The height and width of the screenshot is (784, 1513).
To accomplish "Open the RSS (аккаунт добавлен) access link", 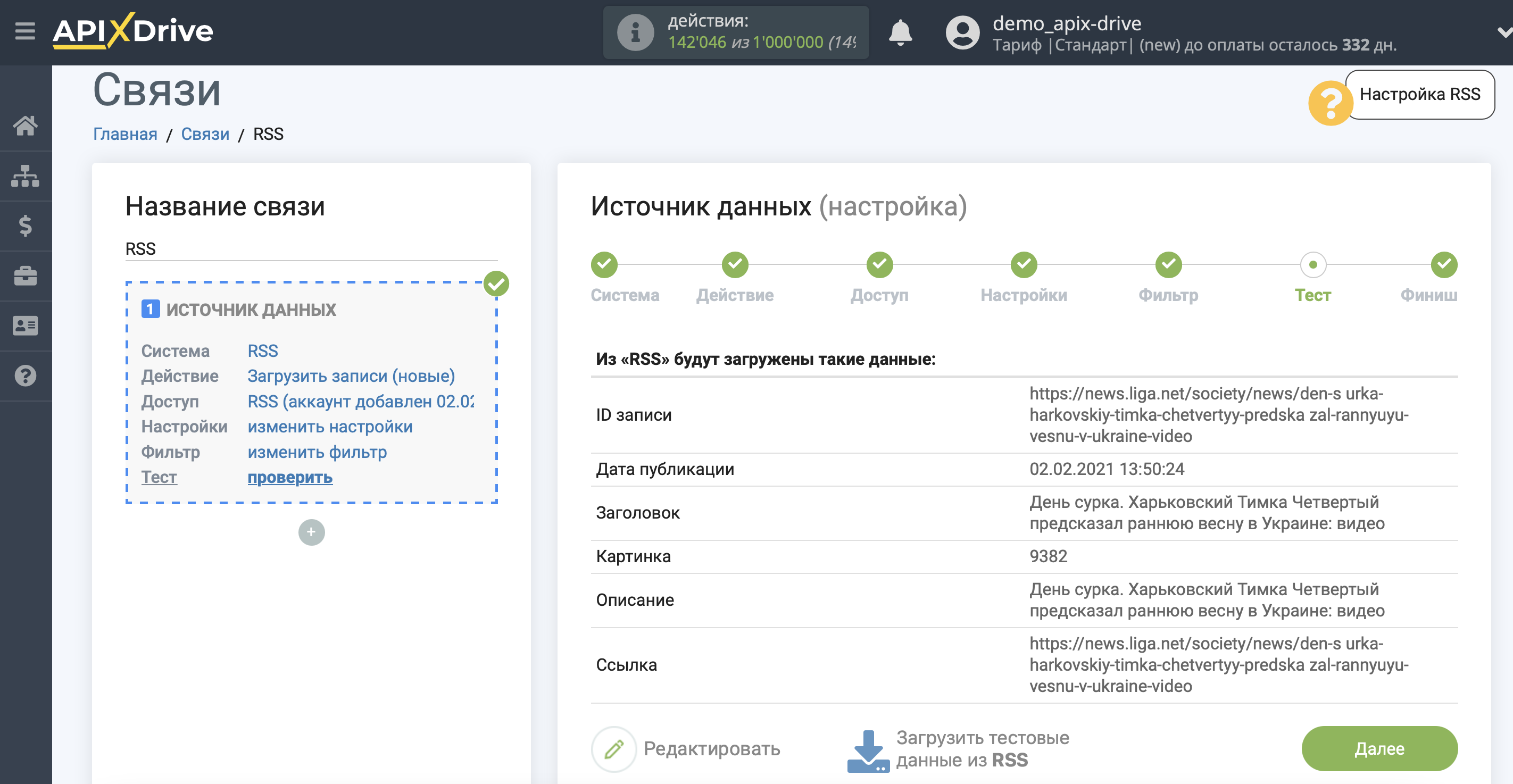I will [x=361, y=401].
